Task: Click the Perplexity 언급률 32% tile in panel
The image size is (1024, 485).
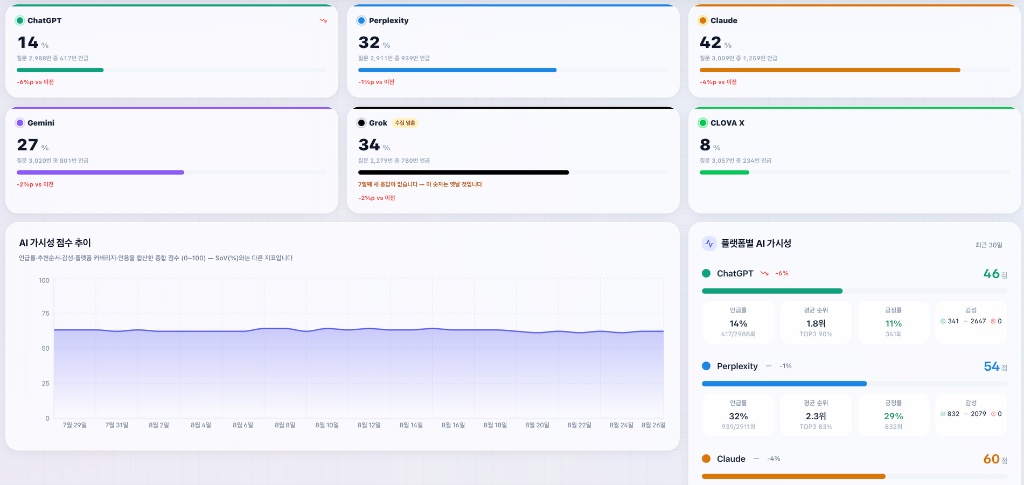Action: coord(739,415)
